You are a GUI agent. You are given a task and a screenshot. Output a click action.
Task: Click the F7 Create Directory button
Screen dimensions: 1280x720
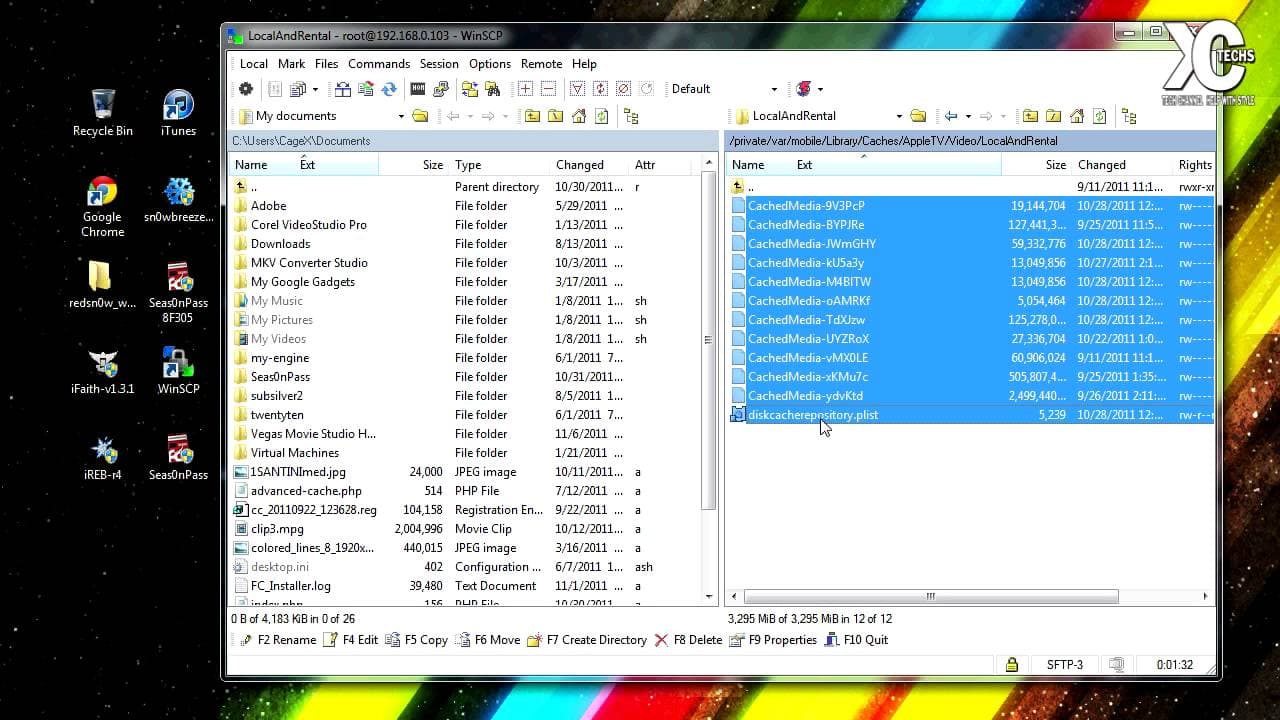(x=588, y=640)
